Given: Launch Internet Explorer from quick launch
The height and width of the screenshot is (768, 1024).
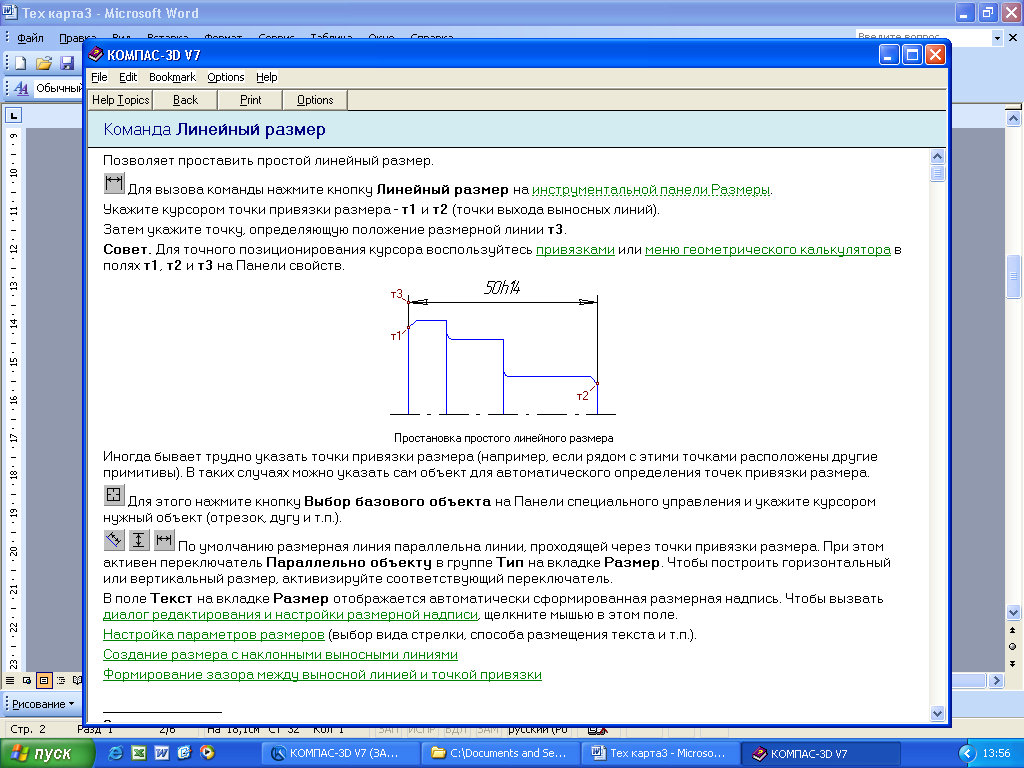Looking at the screenshot, I should [115, 753].
